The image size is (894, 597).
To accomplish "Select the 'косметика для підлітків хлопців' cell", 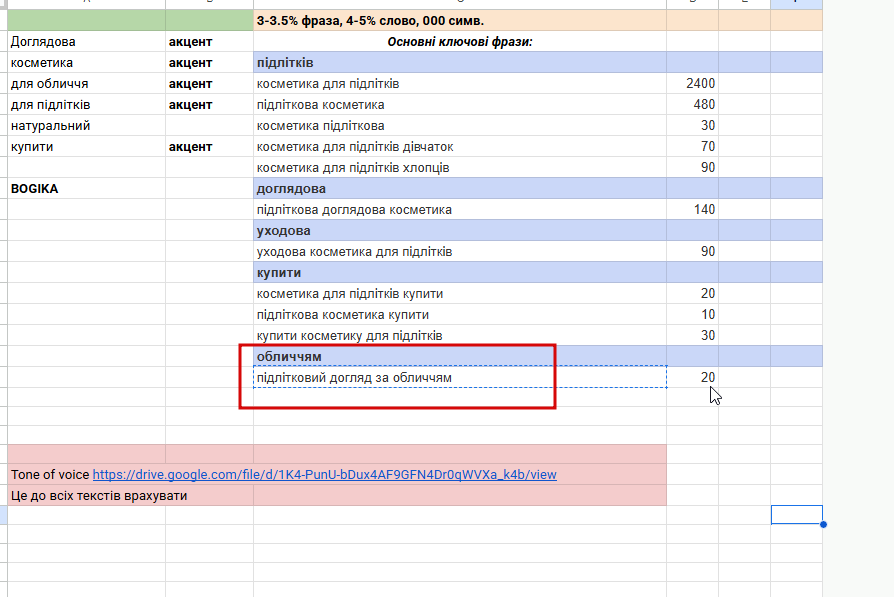I will [460, 168].
